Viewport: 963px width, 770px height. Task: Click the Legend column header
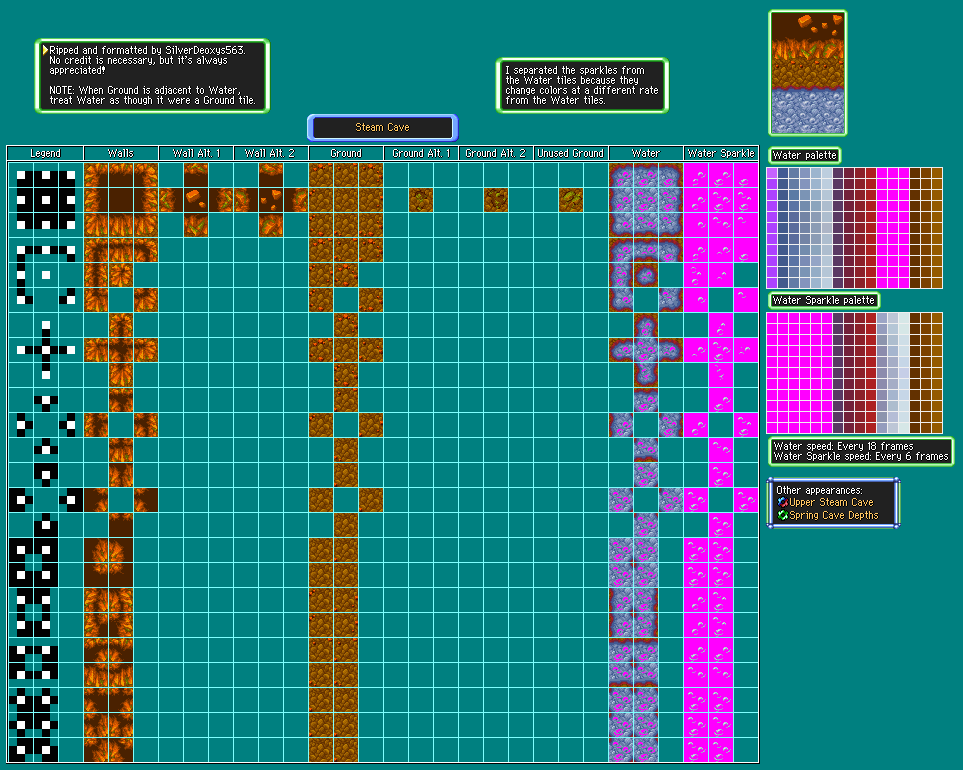[45, 153]
